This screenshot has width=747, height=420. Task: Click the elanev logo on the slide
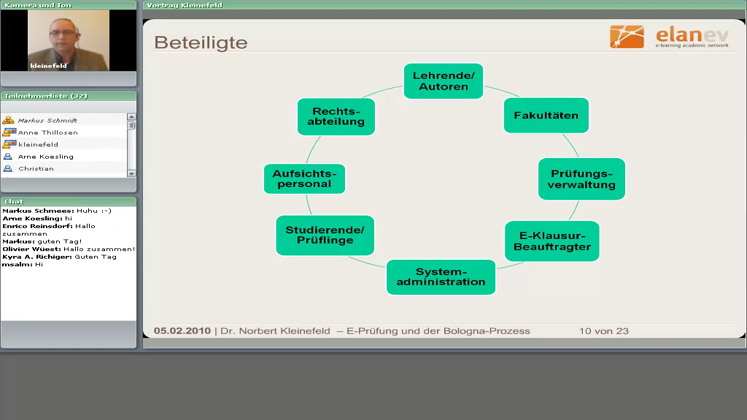(x=669, y=37)
